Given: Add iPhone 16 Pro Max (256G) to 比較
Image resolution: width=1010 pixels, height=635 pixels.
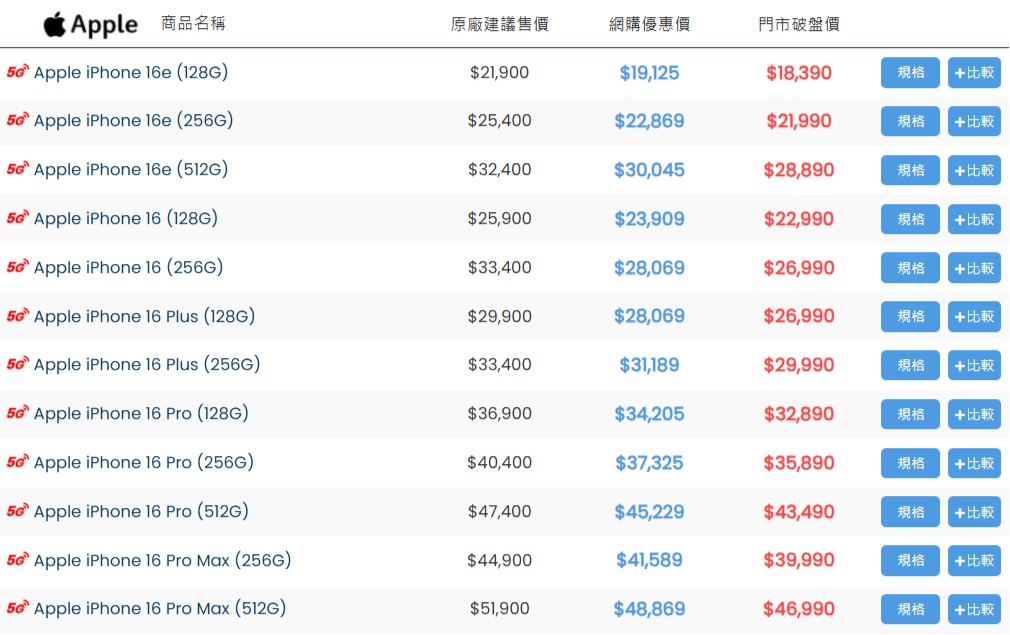Looking at the screenshot, I should click(974, 560).
